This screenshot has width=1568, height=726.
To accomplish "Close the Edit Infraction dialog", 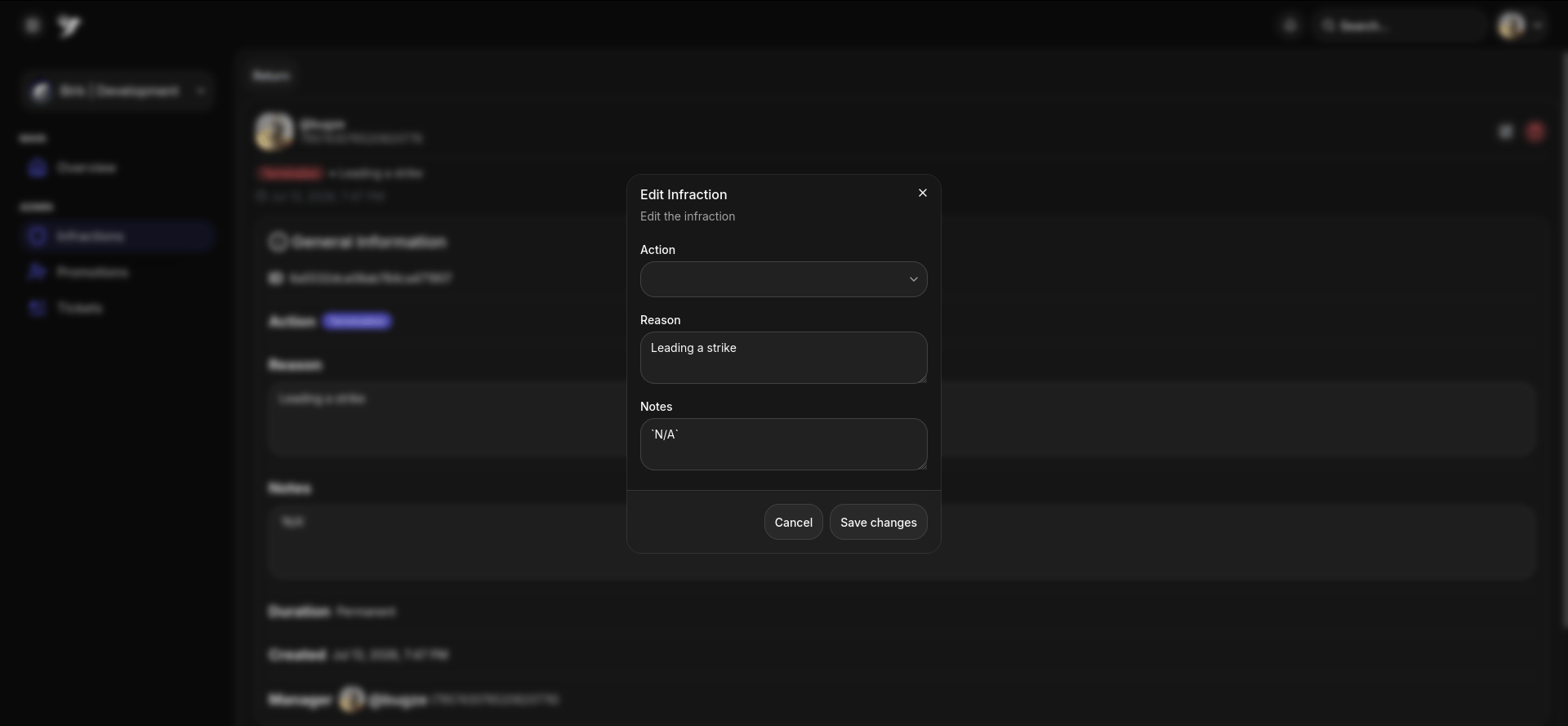I will (x=923, y=193).
